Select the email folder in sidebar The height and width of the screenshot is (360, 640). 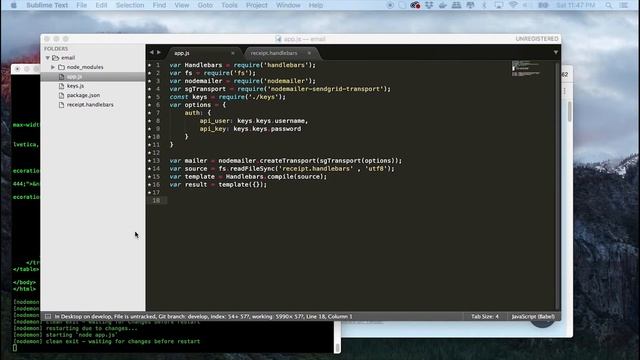(x=68, y=58)
